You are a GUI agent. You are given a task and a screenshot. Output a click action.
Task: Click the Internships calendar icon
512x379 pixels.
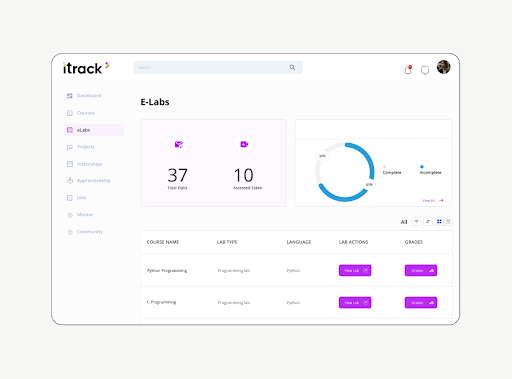[x=70, y=164]
